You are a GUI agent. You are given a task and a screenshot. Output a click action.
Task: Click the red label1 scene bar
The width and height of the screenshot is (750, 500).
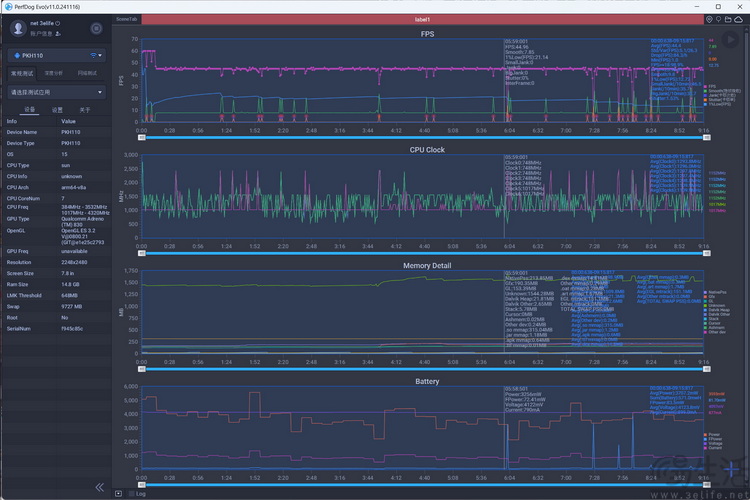point(422,20)
